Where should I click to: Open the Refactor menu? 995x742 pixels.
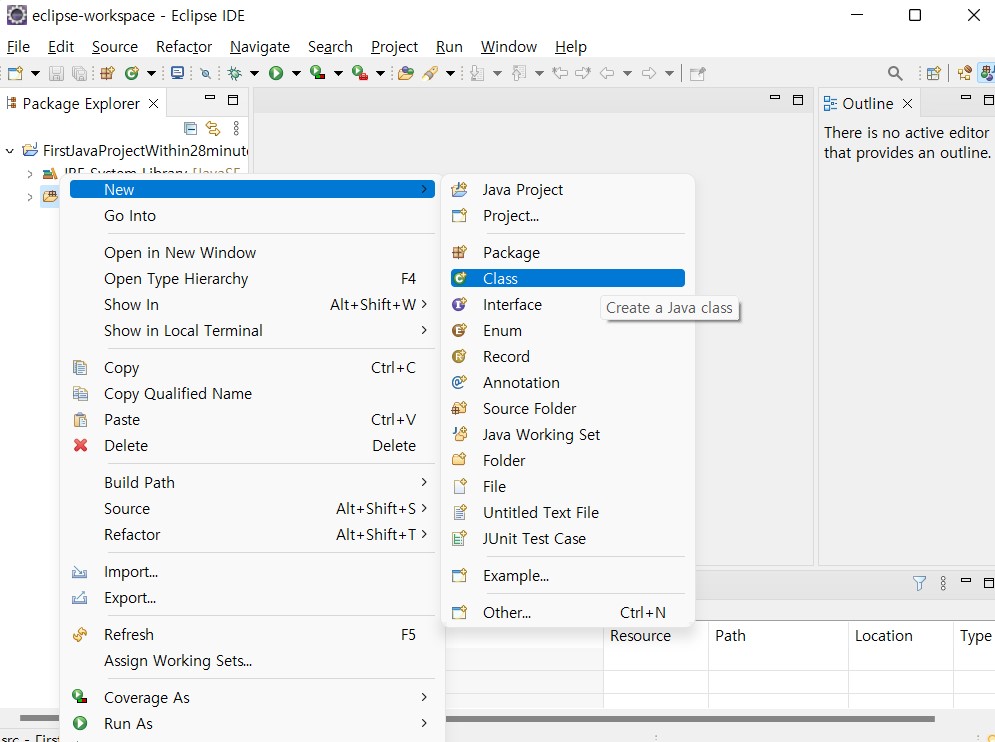point(184,47)
